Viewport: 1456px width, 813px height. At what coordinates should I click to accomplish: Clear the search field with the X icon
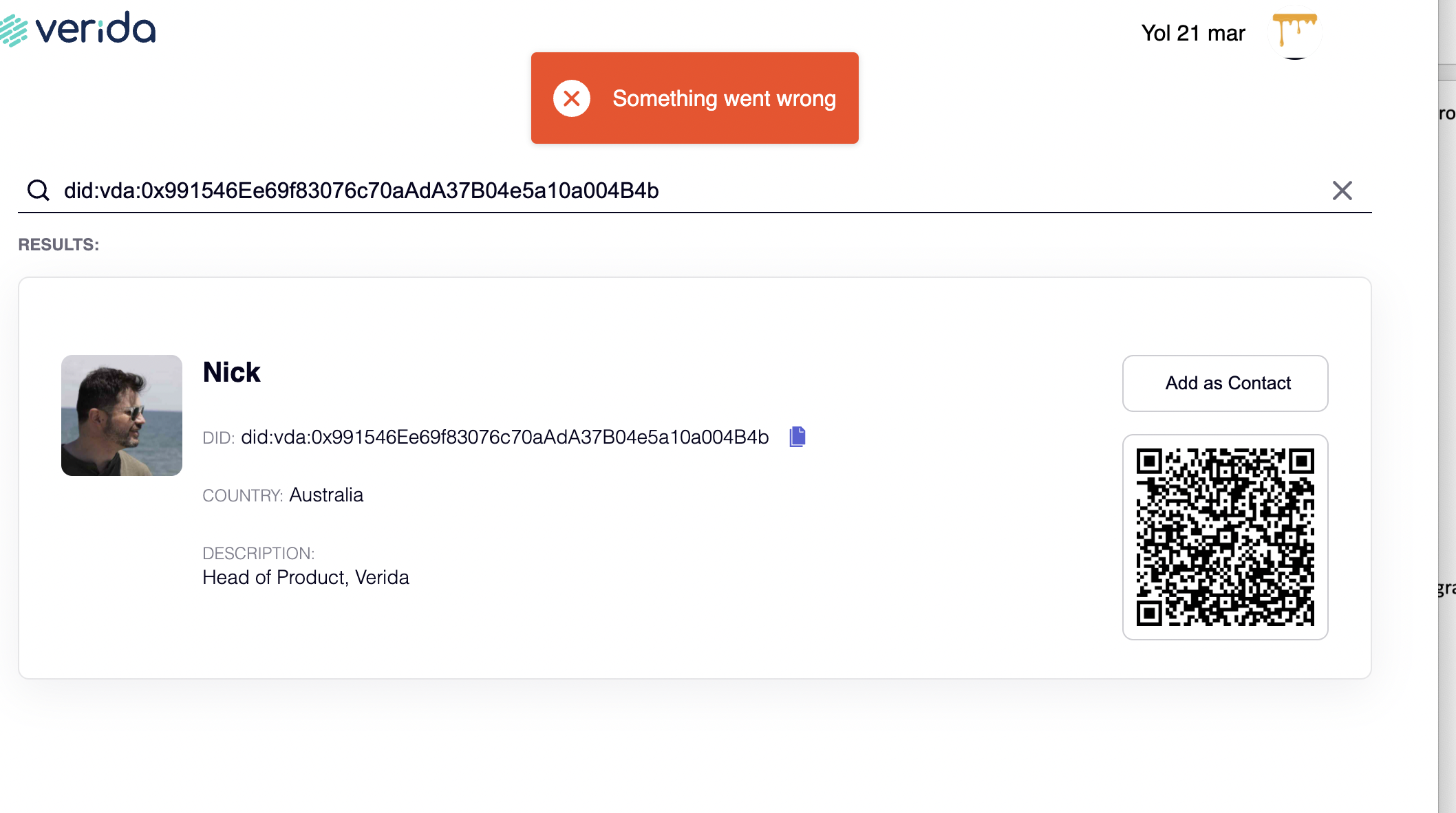[1342, 191]
